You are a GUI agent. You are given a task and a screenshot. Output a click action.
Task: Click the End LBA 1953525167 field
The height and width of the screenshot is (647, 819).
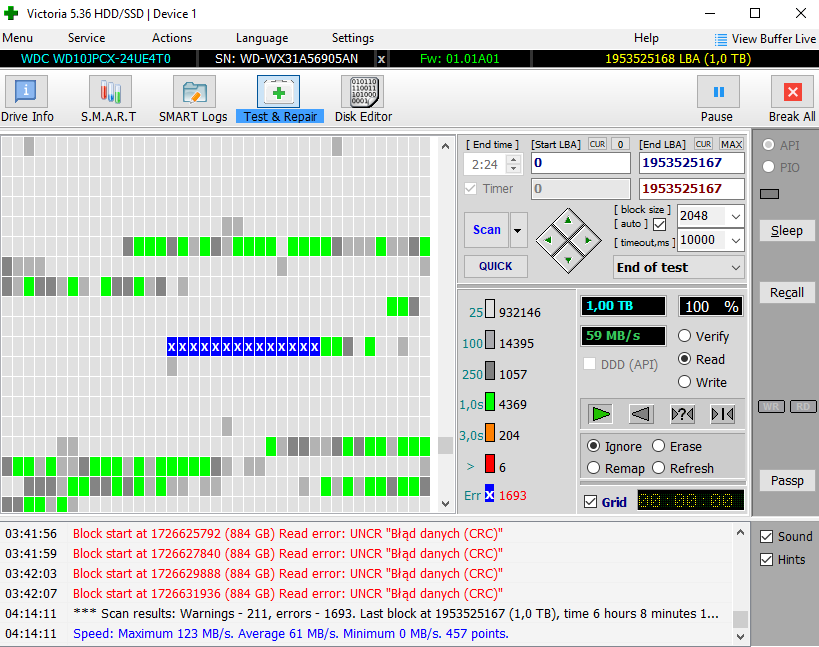pos(692,163)
